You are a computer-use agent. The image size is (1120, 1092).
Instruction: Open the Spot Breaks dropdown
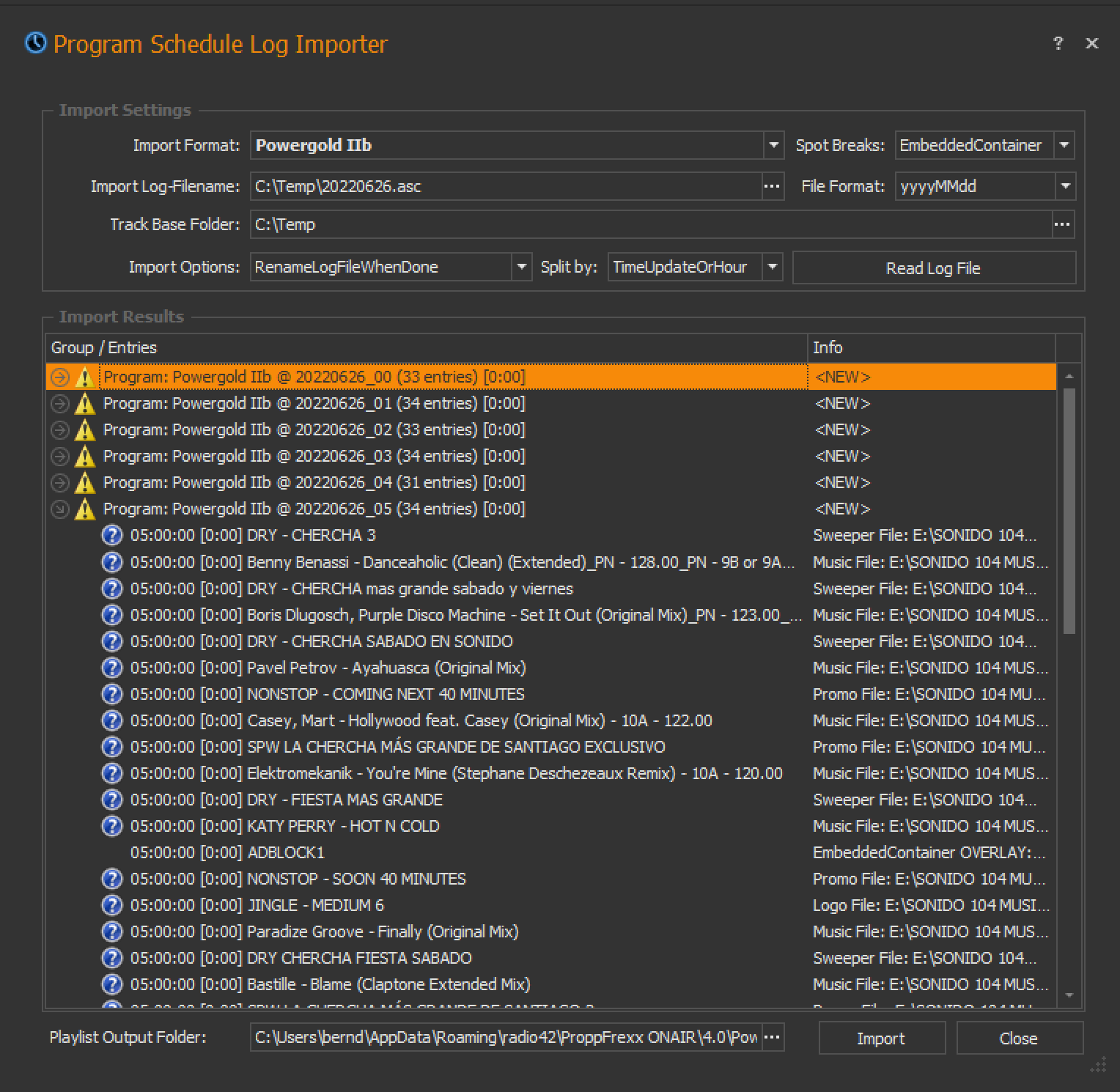click(1064, 145)
